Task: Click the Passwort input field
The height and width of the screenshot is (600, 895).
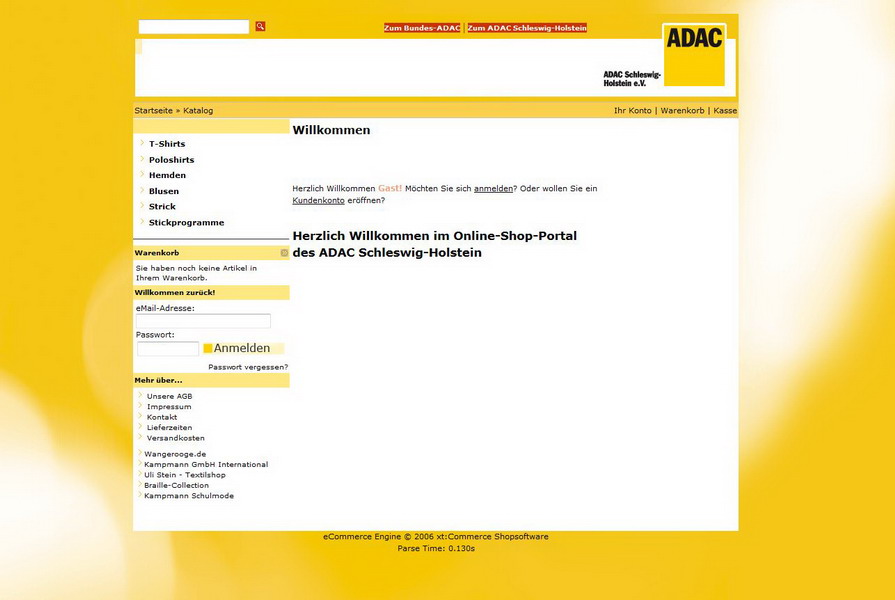Action: point(168,348)
